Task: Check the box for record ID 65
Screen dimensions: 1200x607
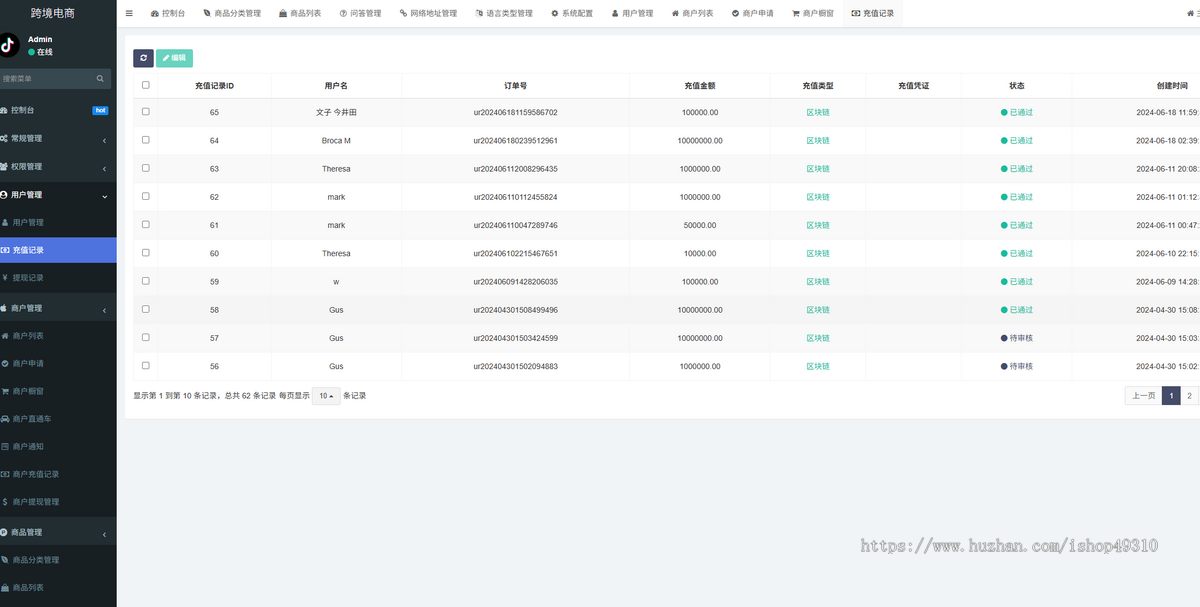Action: [x=145, y=112]
